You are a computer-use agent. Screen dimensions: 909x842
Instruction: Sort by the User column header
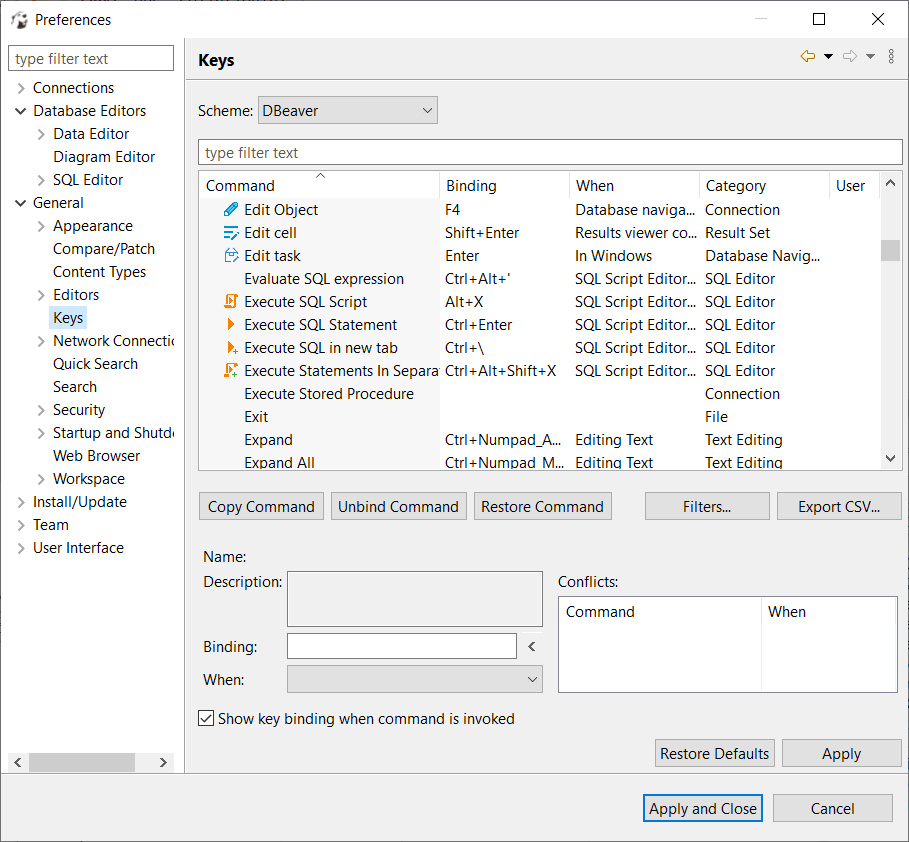[x=855, y=186]
